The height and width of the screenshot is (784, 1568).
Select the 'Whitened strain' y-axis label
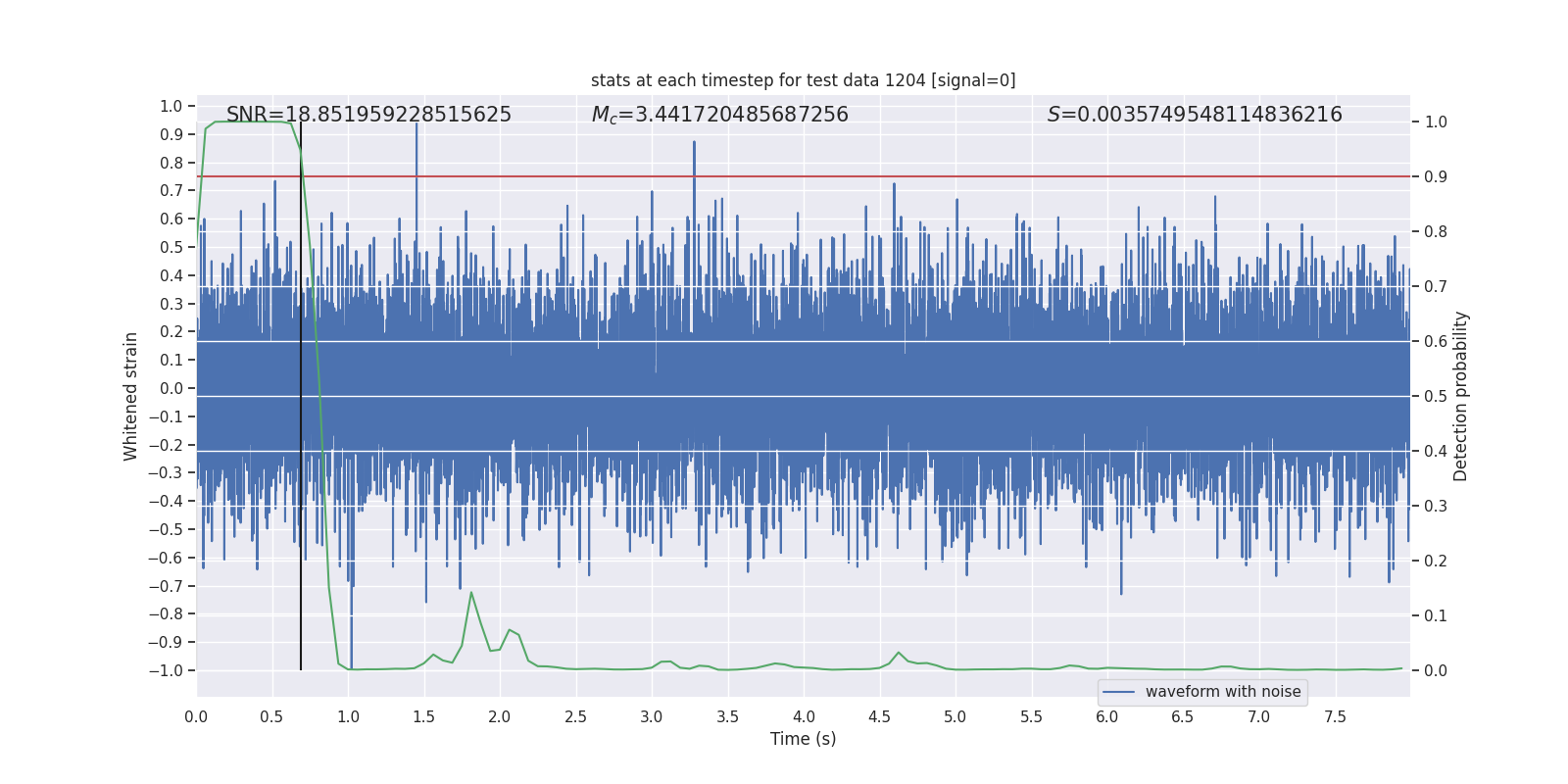[131, 396]
